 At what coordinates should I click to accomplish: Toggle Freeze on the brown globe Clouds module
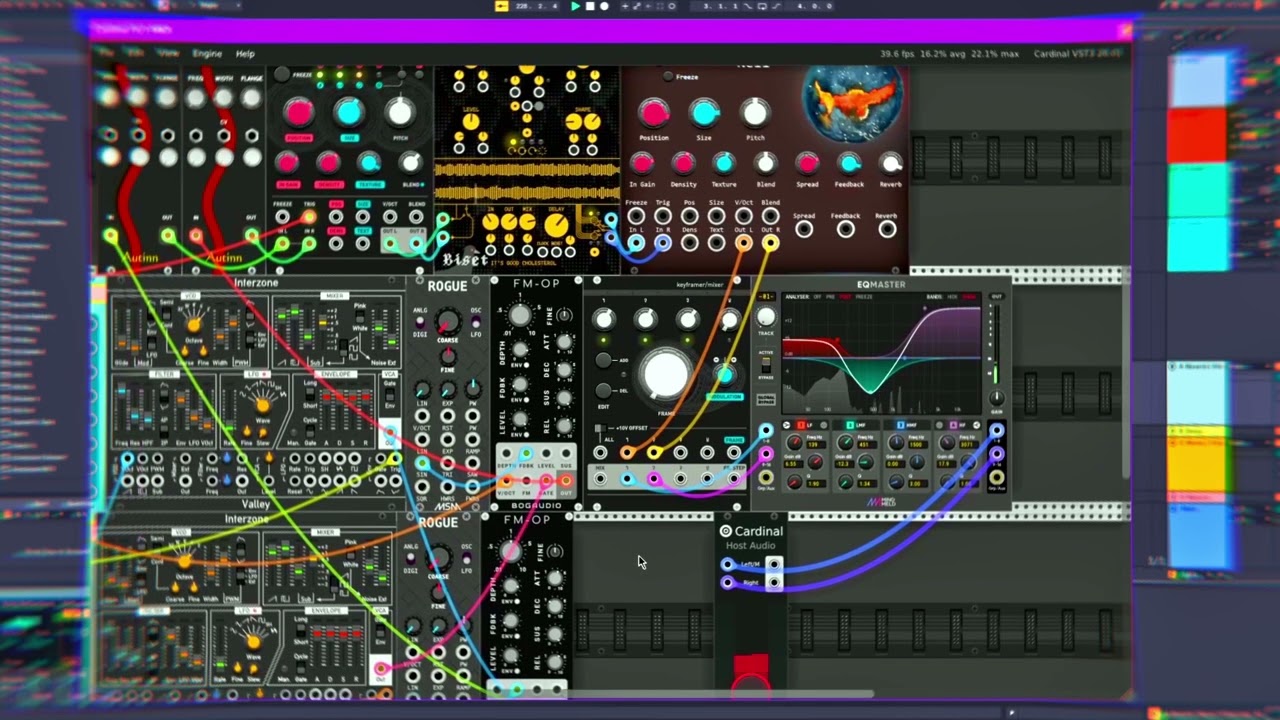click(668, 77)
